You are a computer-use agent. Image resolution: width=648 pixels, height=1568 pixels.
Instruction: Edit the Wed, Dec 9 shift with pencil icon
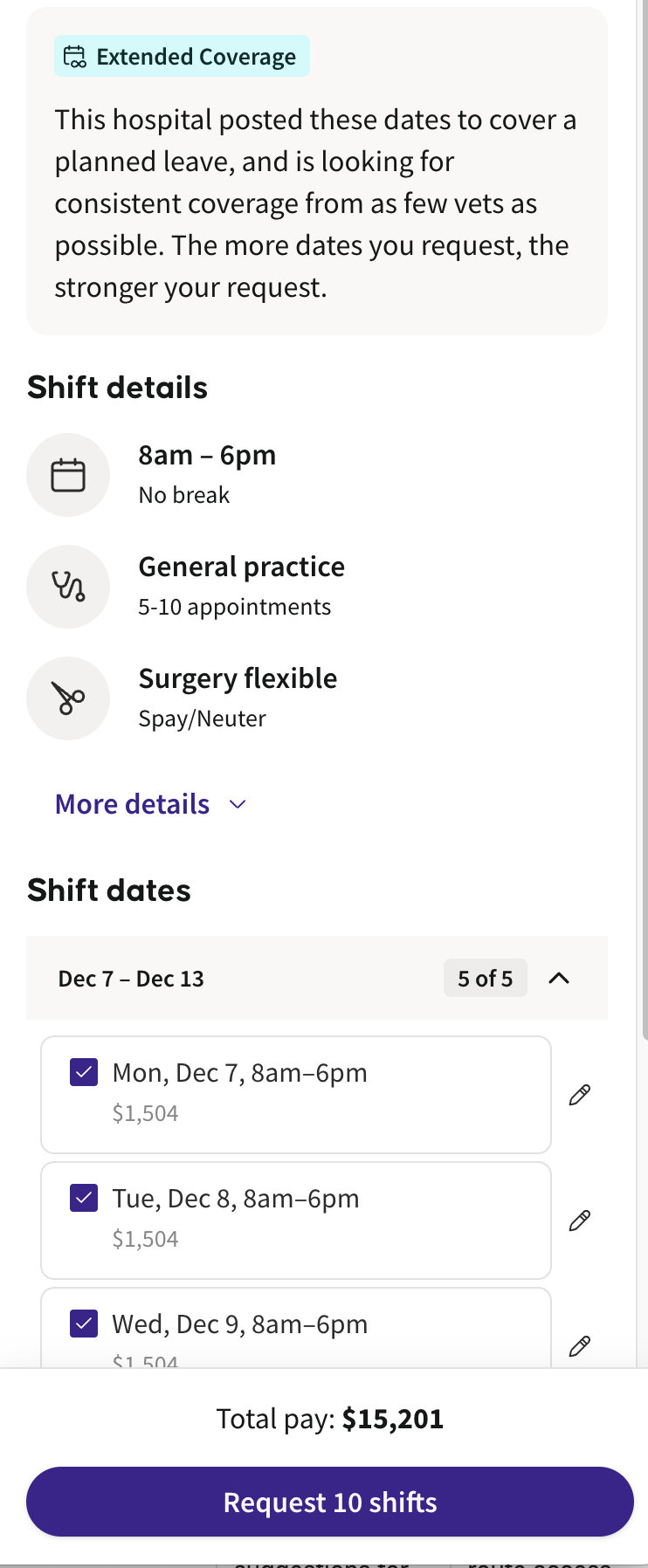(580, 1346)
